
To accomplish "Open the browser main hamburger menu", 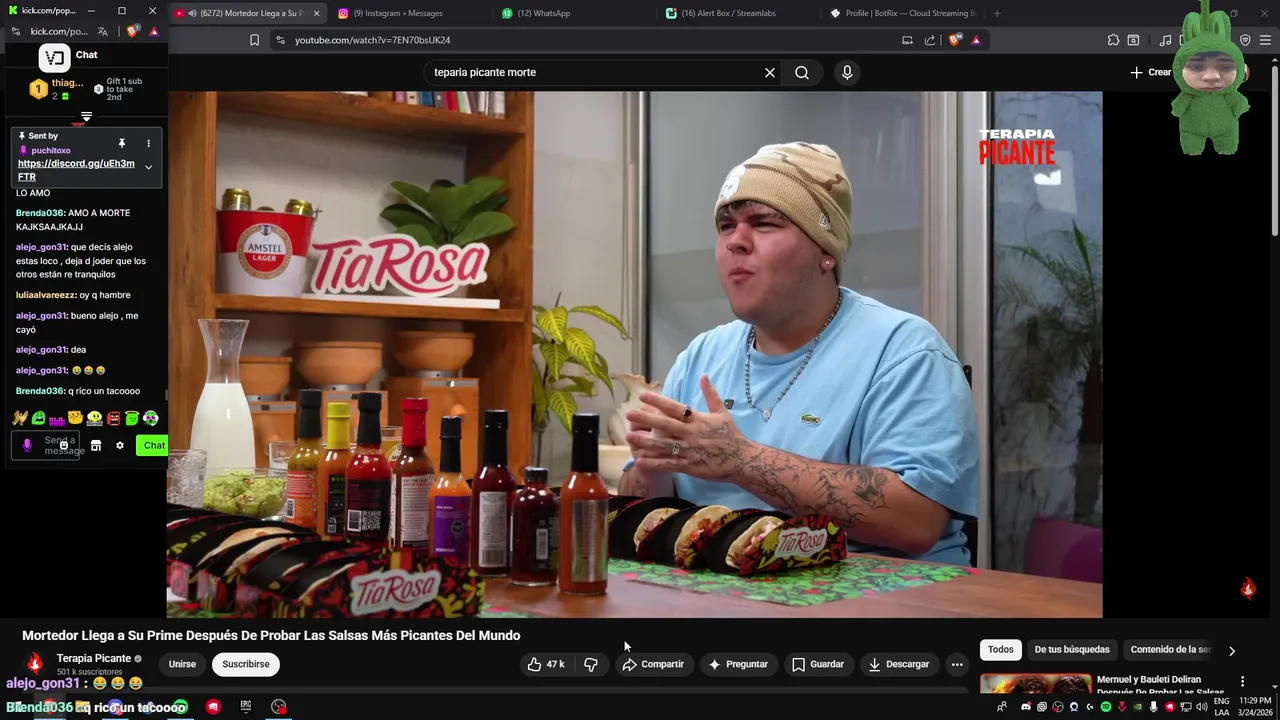I will point(1266,40).
